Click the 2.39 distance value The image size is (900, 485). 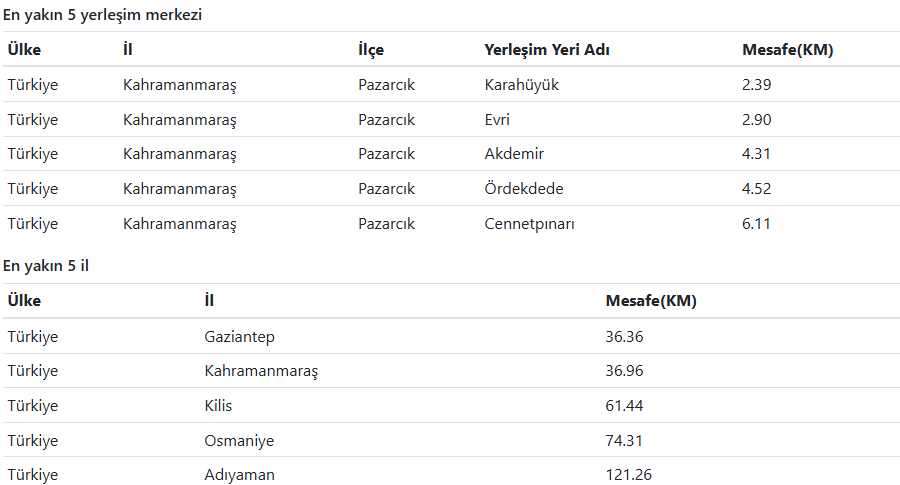pos(756,85)
